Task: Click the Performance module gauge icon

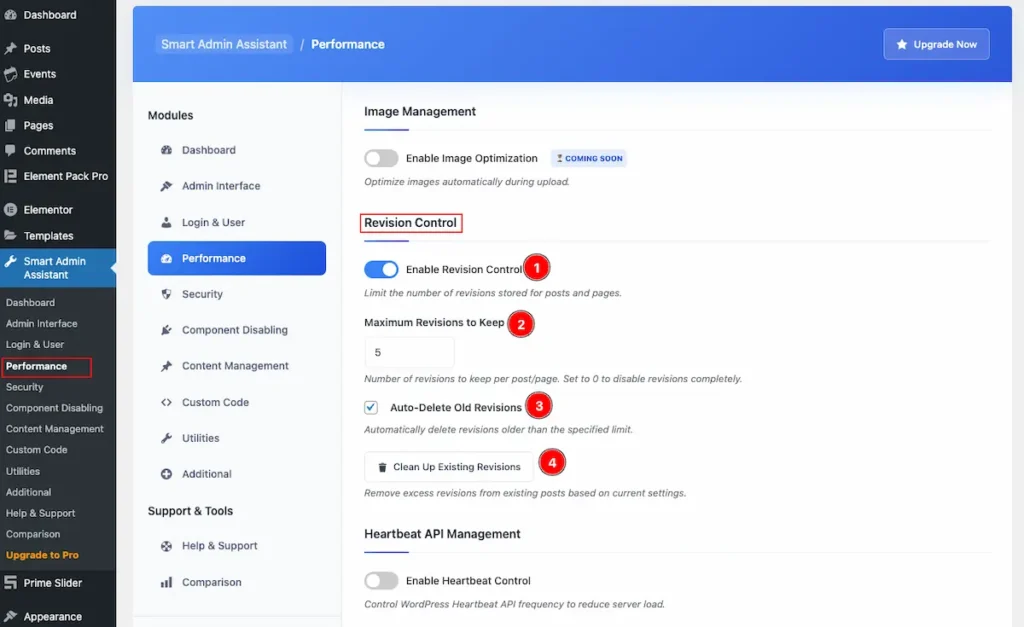Action: pos(167,258)
